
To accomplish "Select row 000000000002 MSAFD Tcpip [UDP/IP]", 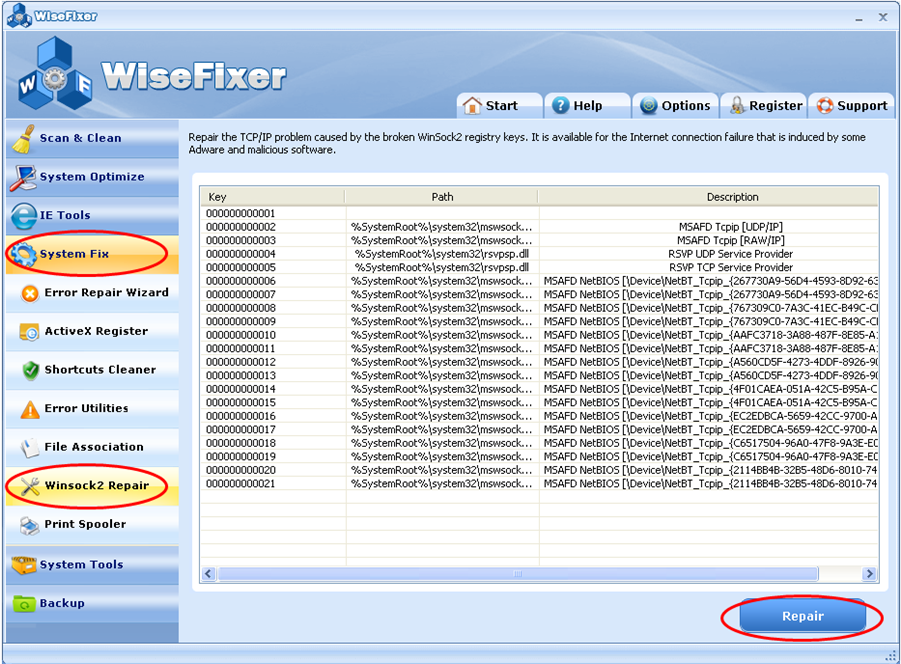I will tap(539, 227).
